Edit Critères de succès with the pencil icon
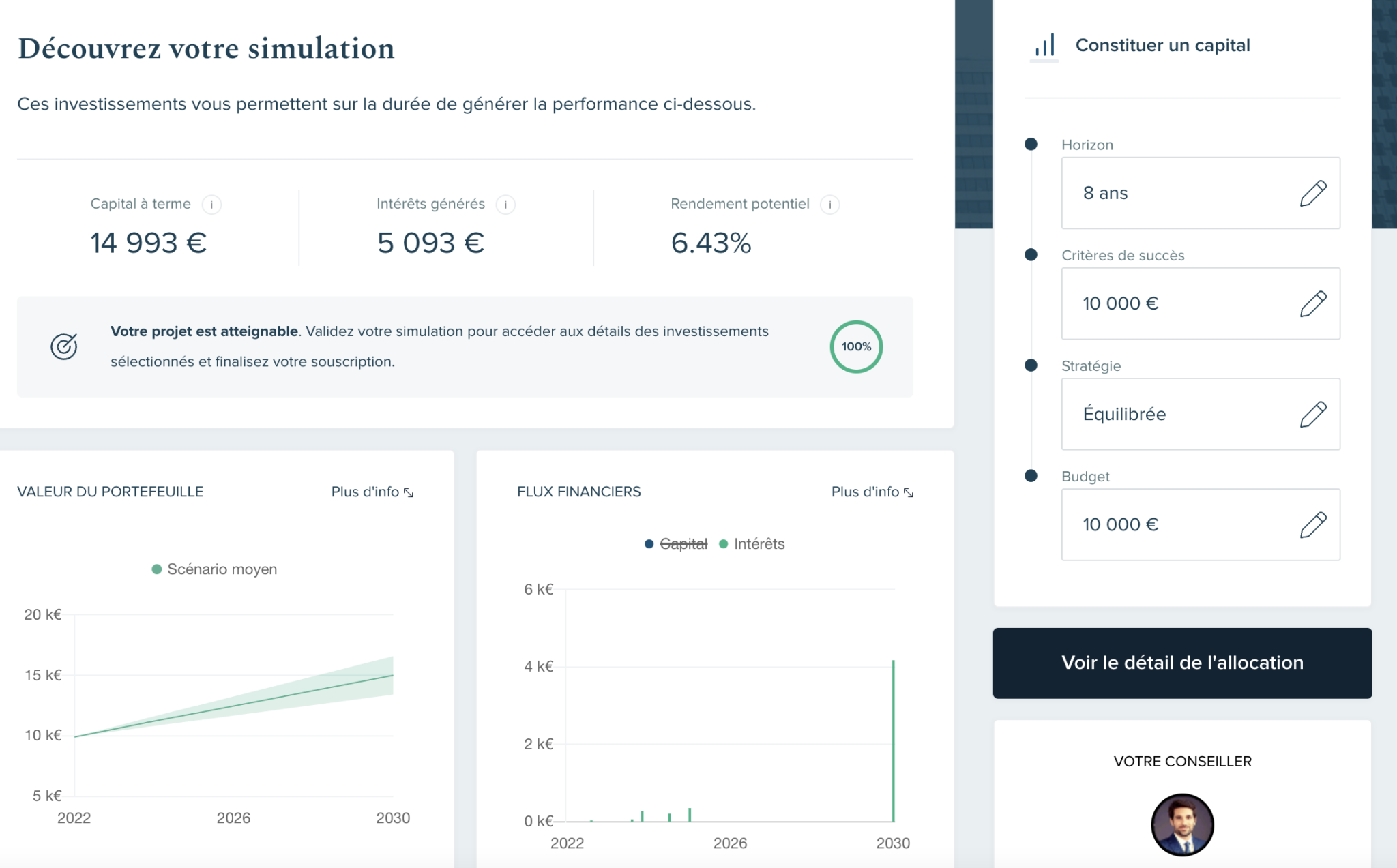Screen dimensions: 1397x868 1313,303
